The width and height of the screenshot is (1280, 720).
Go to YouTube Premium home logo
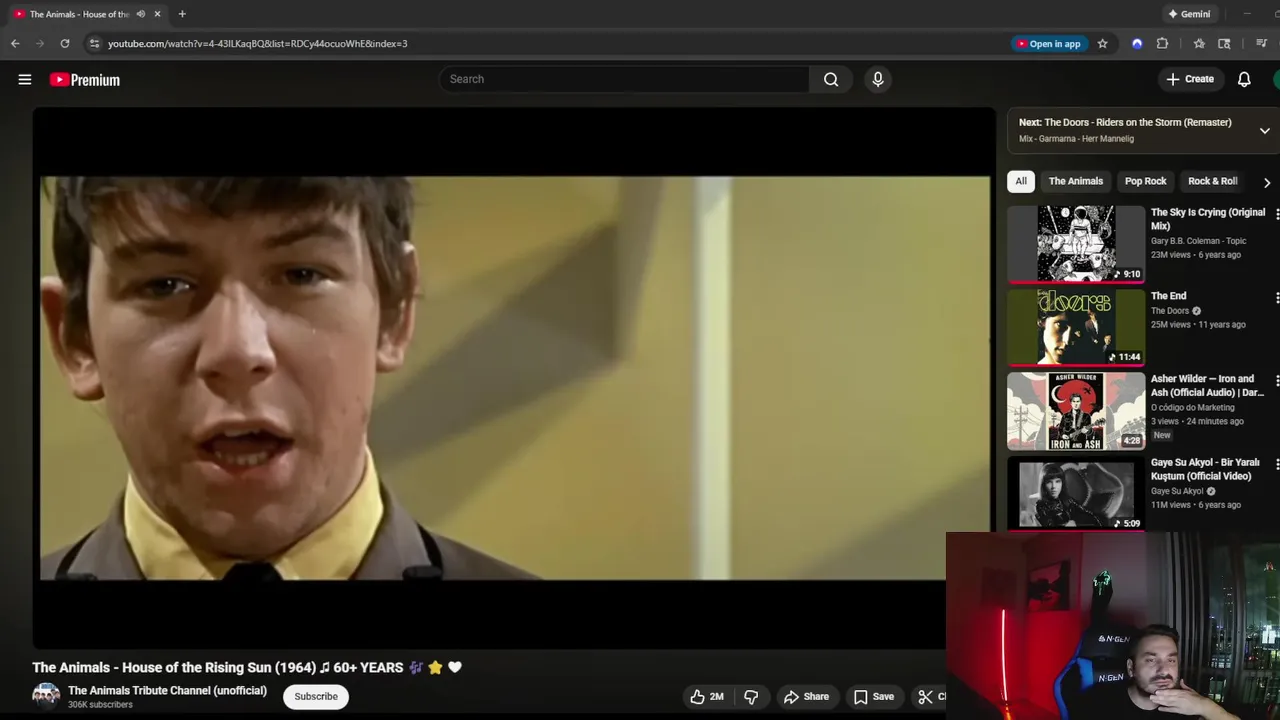[x=85, y=80]
